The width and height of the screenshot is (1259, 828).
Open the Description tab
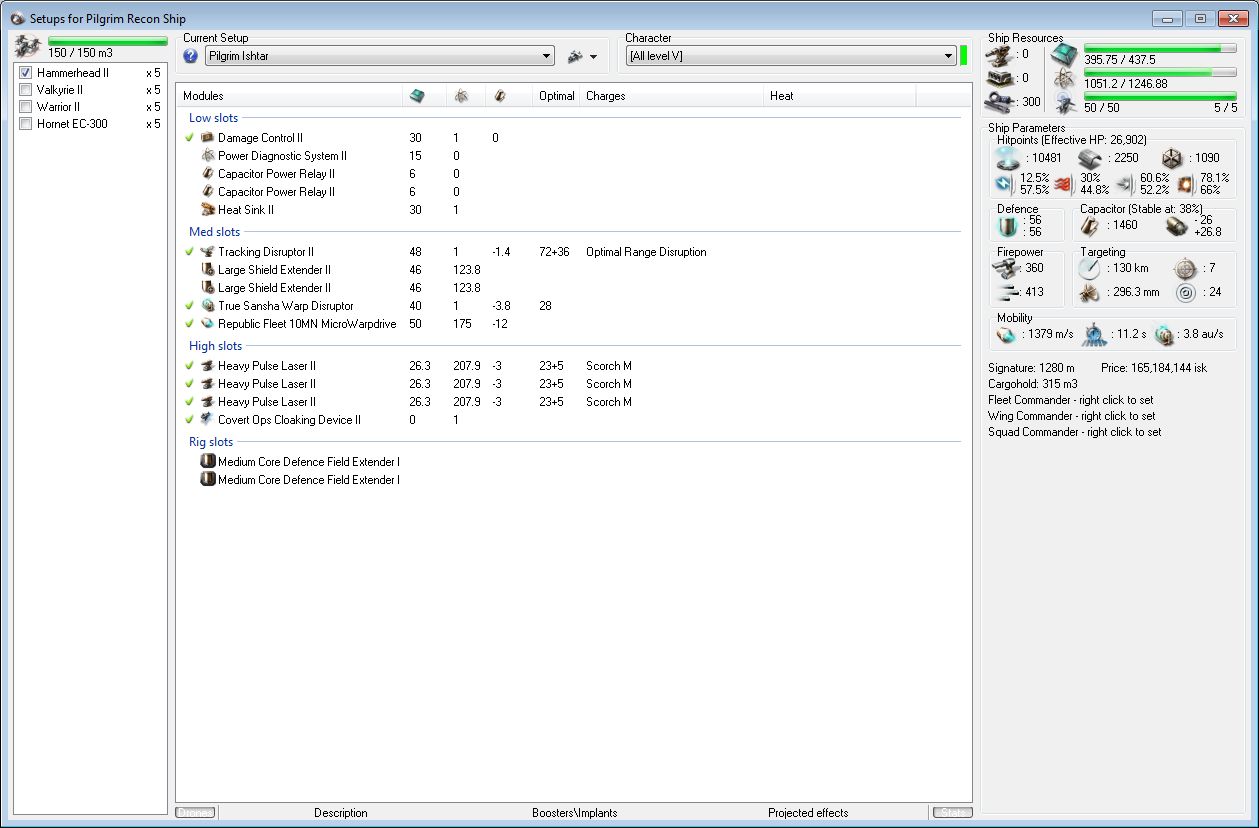[341, 813]
